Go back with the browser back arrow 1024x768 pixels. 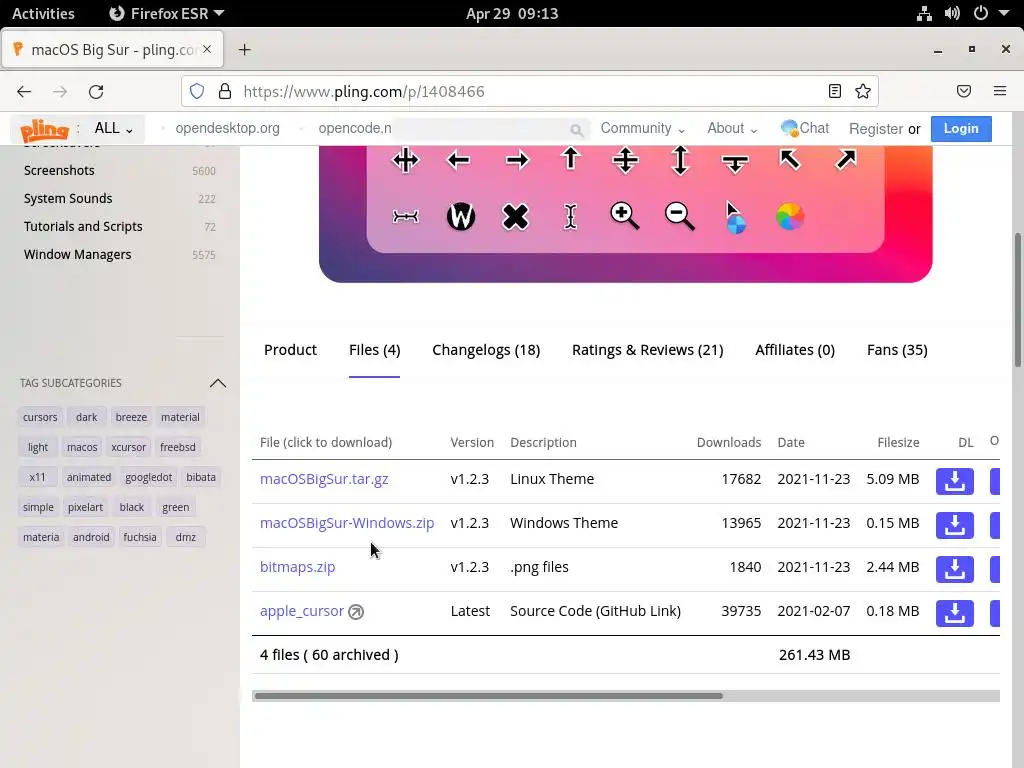(x=24, y=91)
